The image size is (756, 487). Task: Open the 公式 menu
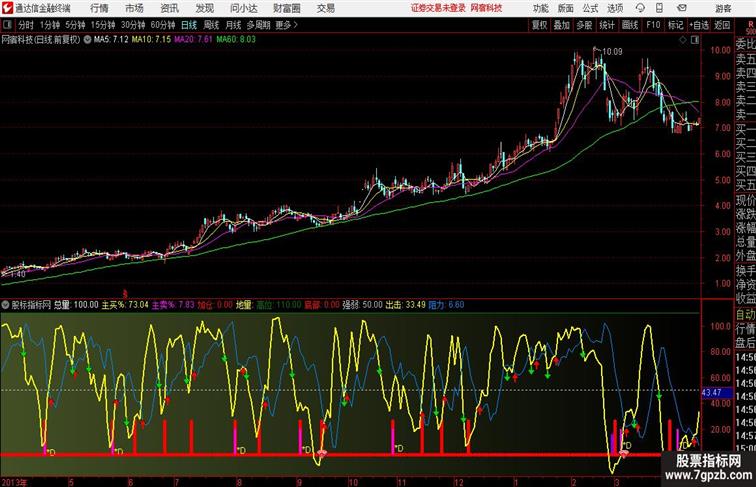tap(590, 8)
